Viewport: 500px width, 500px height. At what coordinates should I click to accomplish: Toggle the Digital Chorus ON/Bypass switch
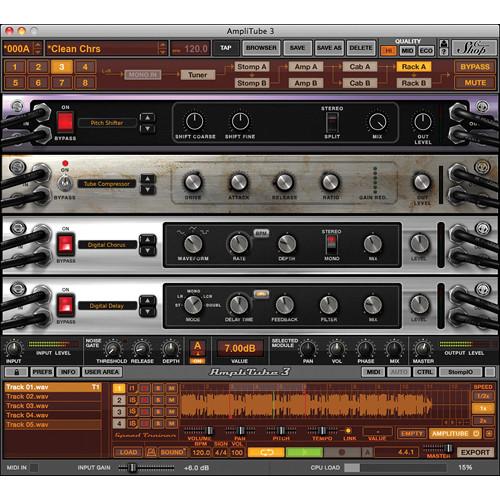click(x=65, y=244)
